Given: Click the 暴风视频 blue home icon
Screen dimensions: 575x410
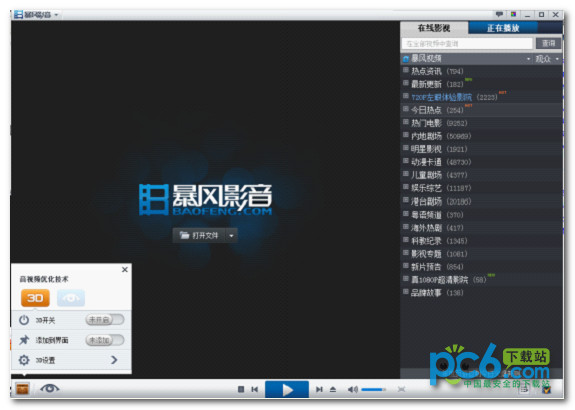Looking at the screenshot, I should [x=406, y=59].
